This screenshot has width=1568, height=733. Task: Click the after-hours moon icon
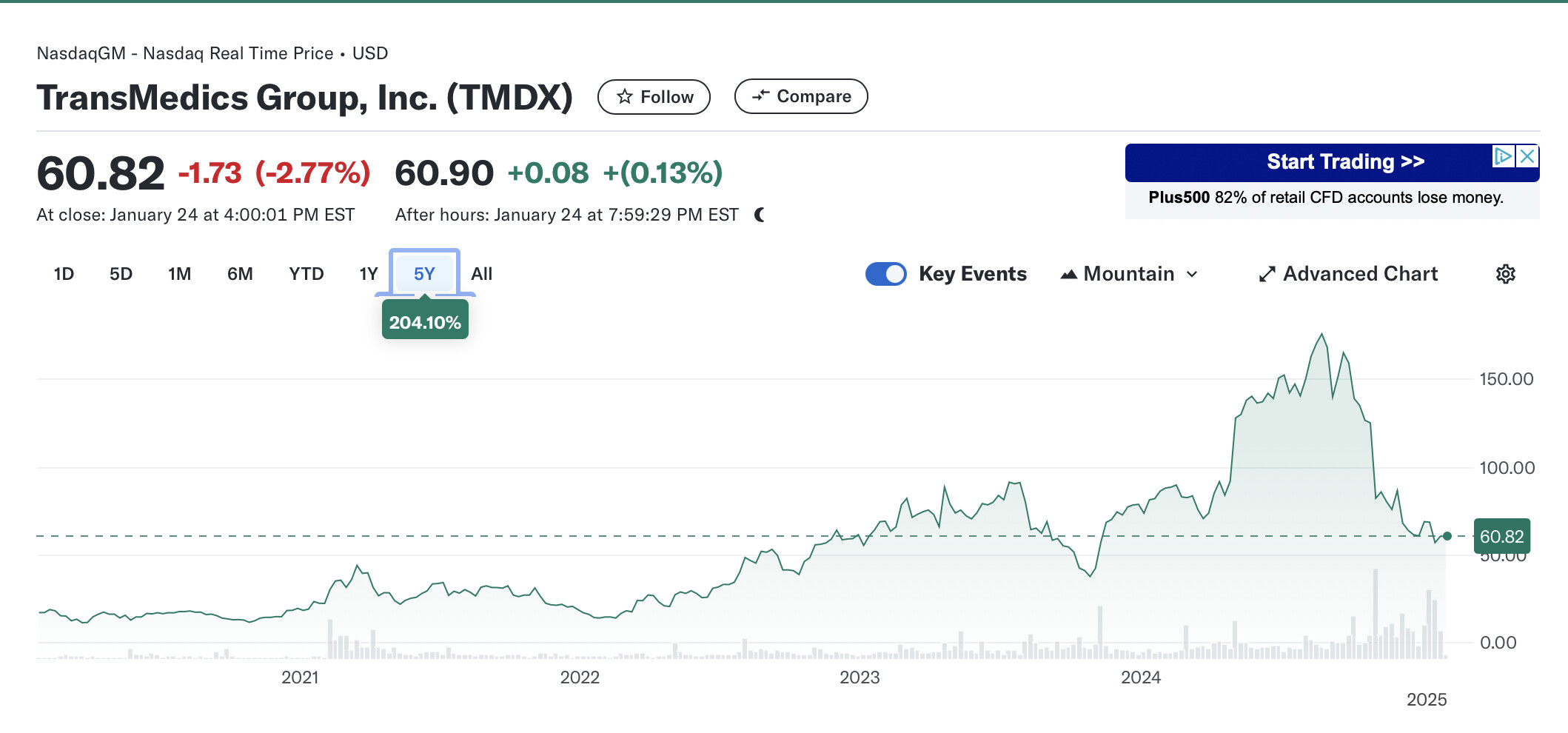click(x=760, y=215)
